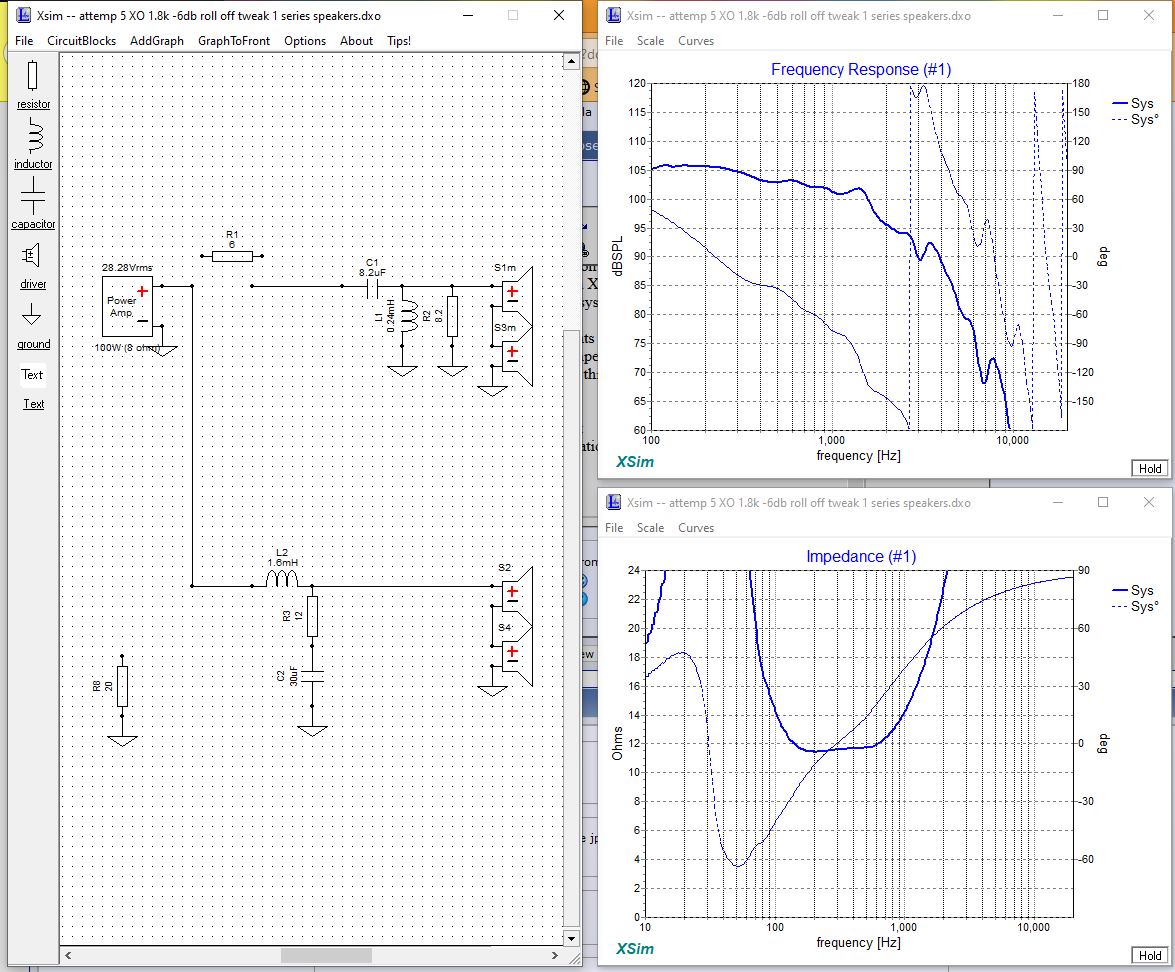The image size is (1175, 972).
Task: Open File menu in main Xsim window
Action: pyautogui.click(x=24, y=40)
